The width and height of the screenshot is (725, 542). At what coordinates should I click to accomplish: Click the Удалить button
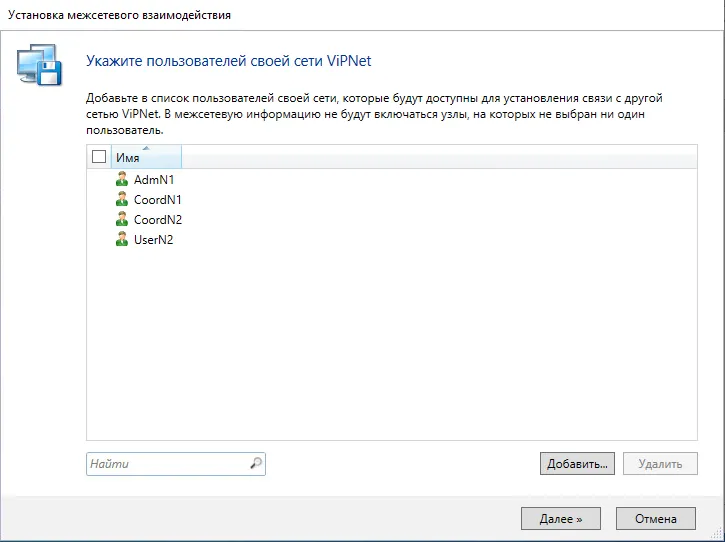coord(660,464)
